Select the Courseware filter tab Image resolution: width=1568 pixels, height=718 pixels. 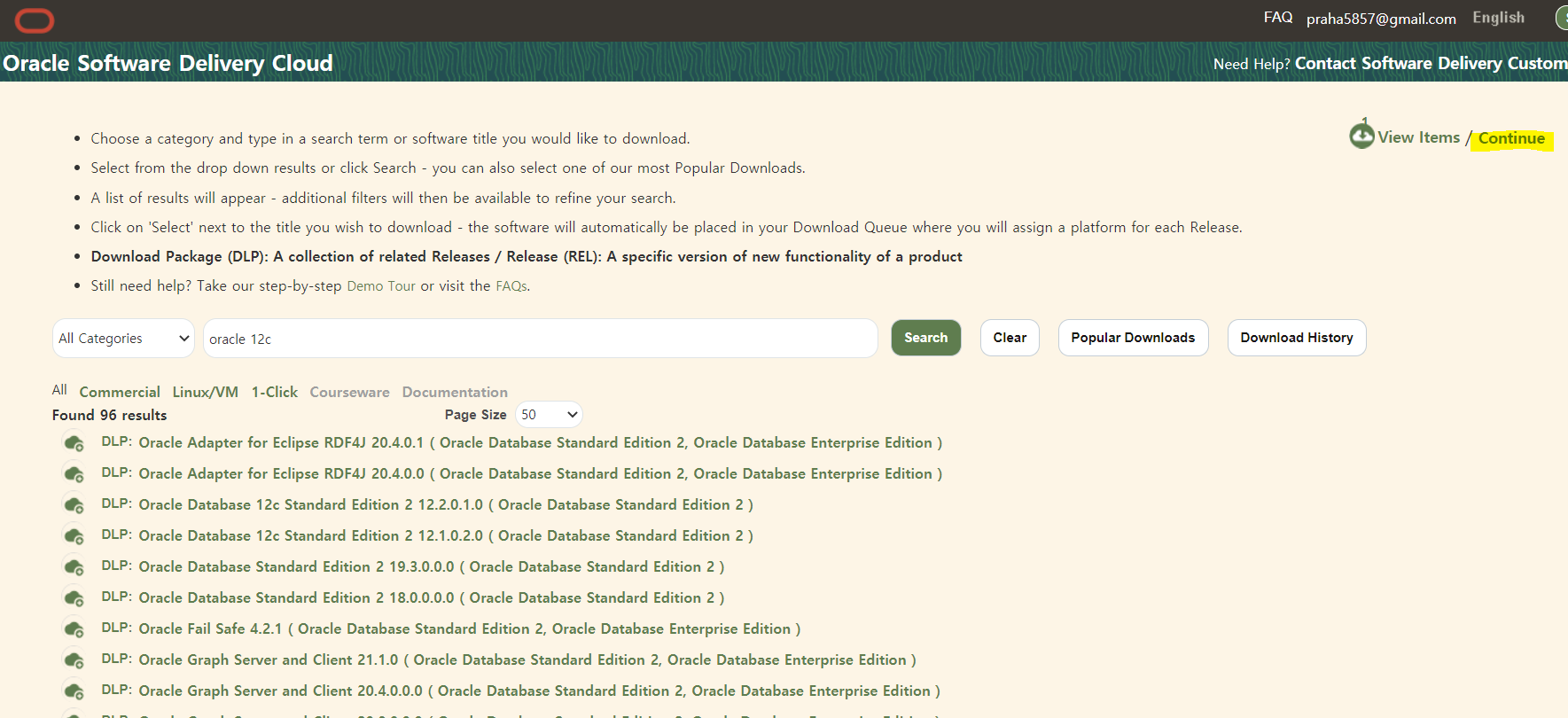[x=349, y=392]
